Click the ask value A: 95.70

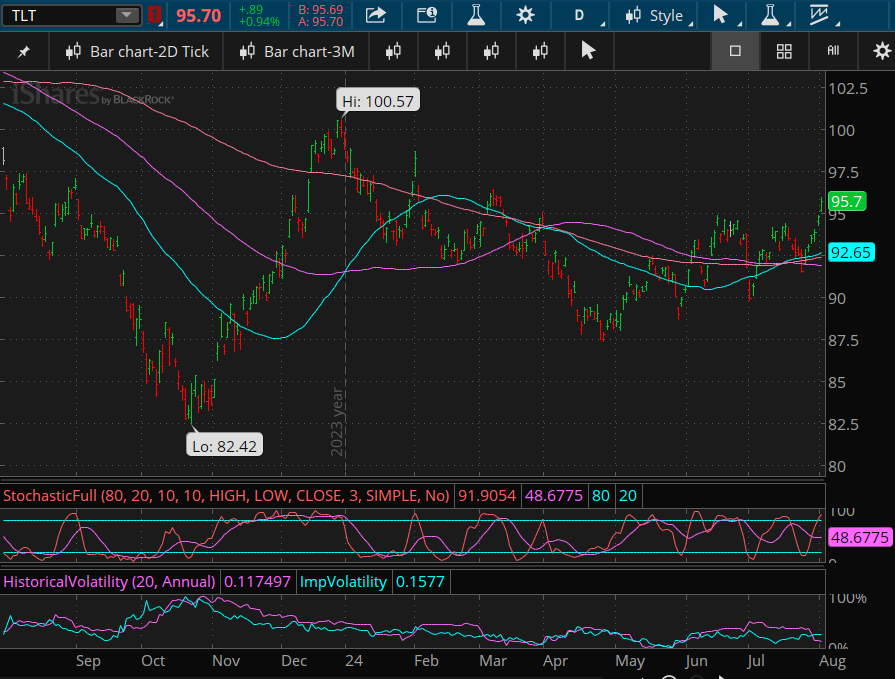click(321, 22)
